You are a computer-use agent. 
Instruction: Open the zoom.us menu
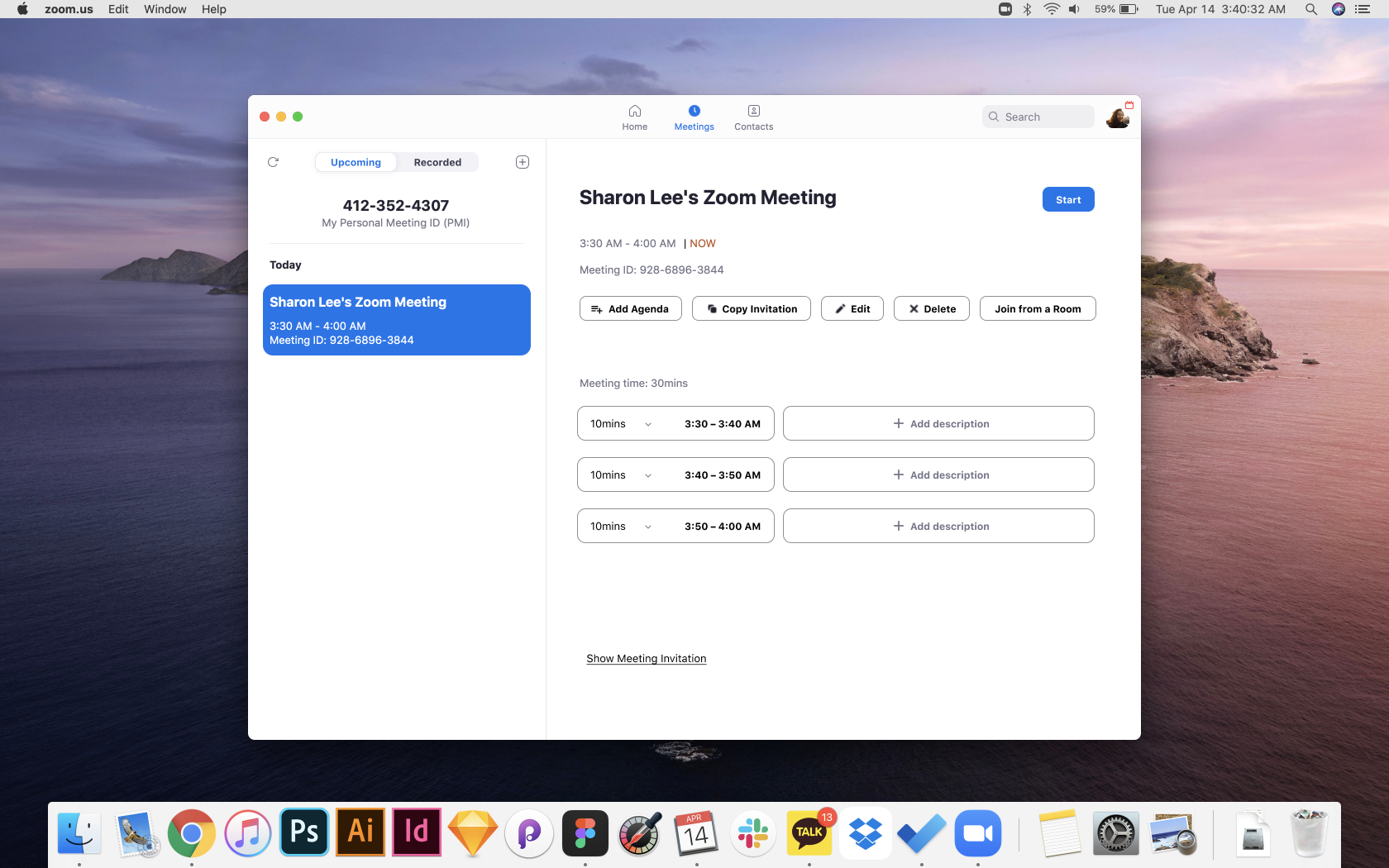[69, 9]
